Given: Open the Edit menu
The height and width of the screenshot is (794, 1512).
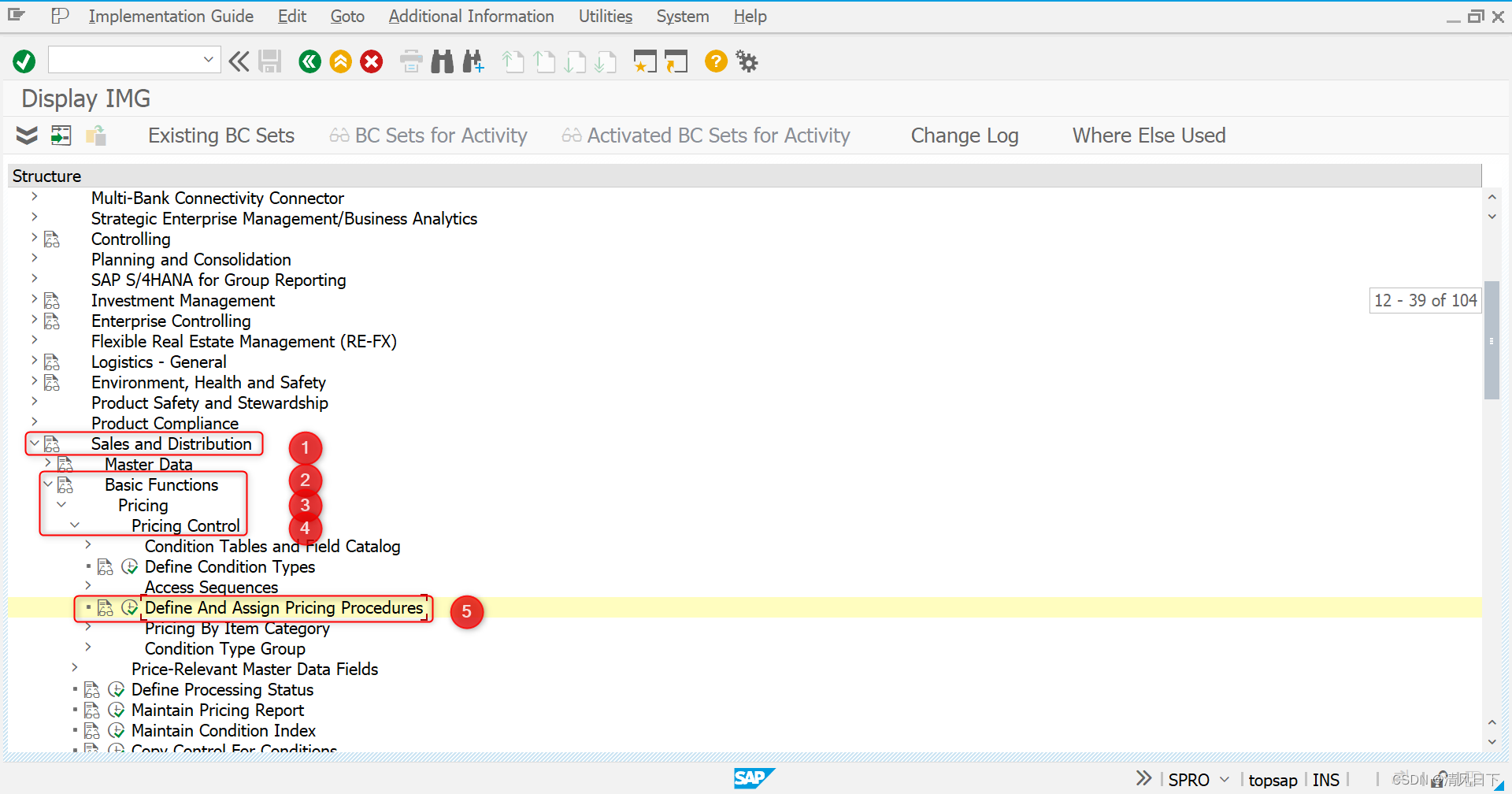Looking at the screenshot, I should (292, 16).
